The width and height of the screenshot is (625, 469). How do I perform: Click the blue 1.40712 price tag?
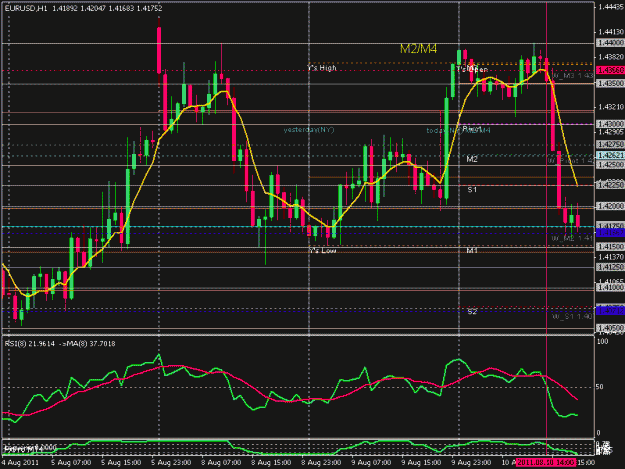tap(610, 310)
